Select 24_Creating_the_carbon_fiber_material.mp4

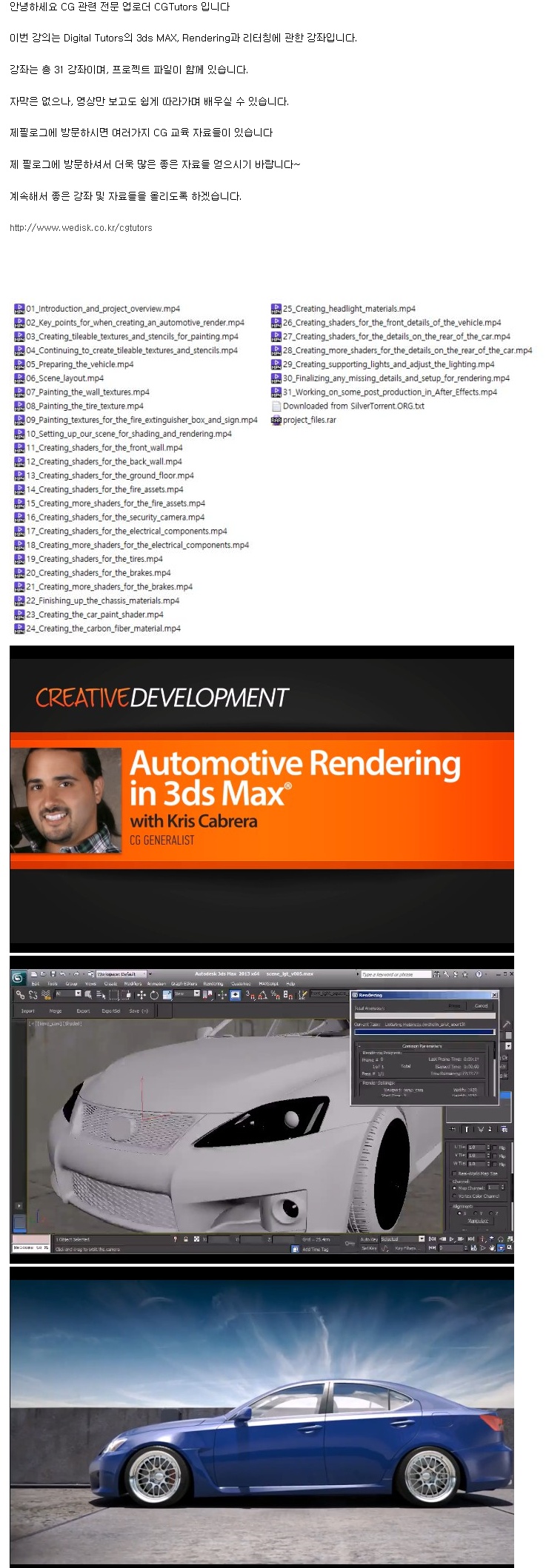click(104, 629)
